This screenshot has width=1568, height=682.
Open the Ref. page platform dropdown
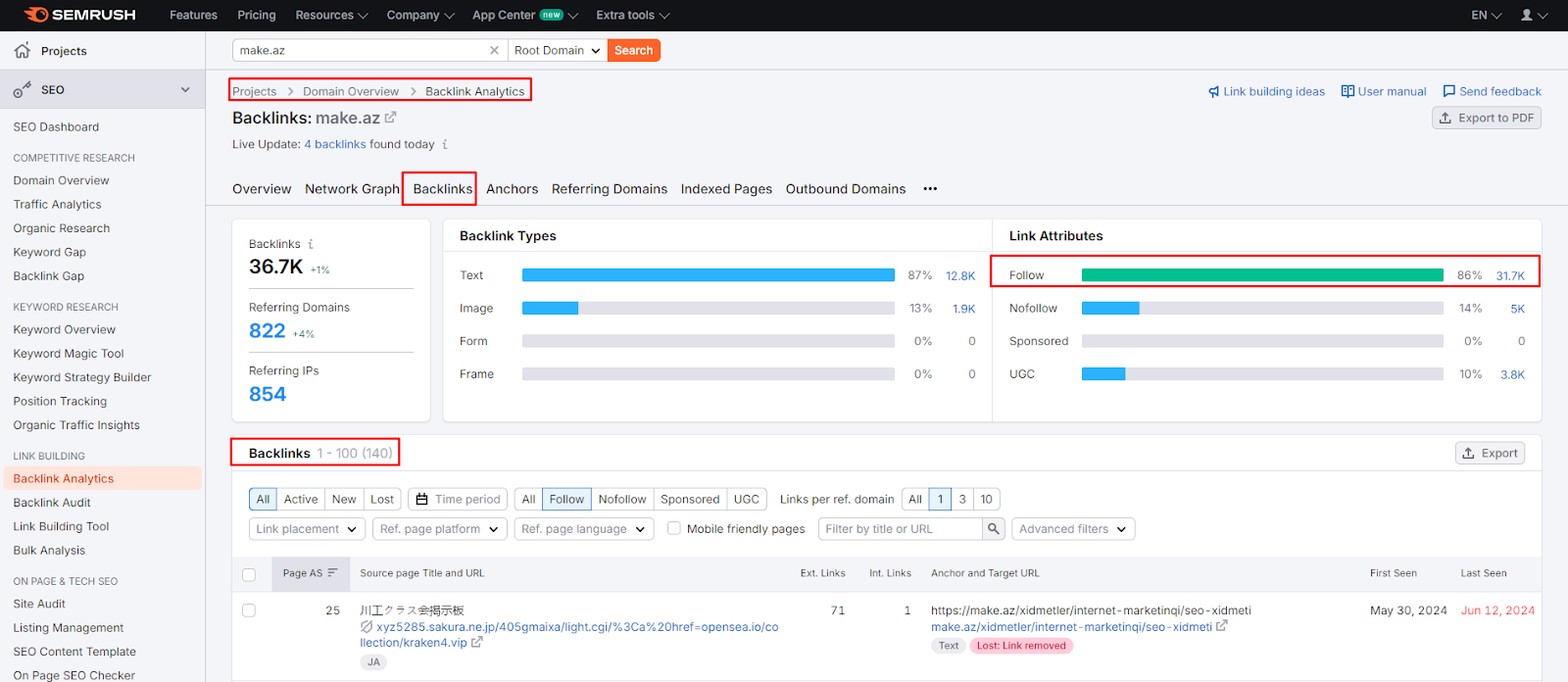(x=439, y=529)
